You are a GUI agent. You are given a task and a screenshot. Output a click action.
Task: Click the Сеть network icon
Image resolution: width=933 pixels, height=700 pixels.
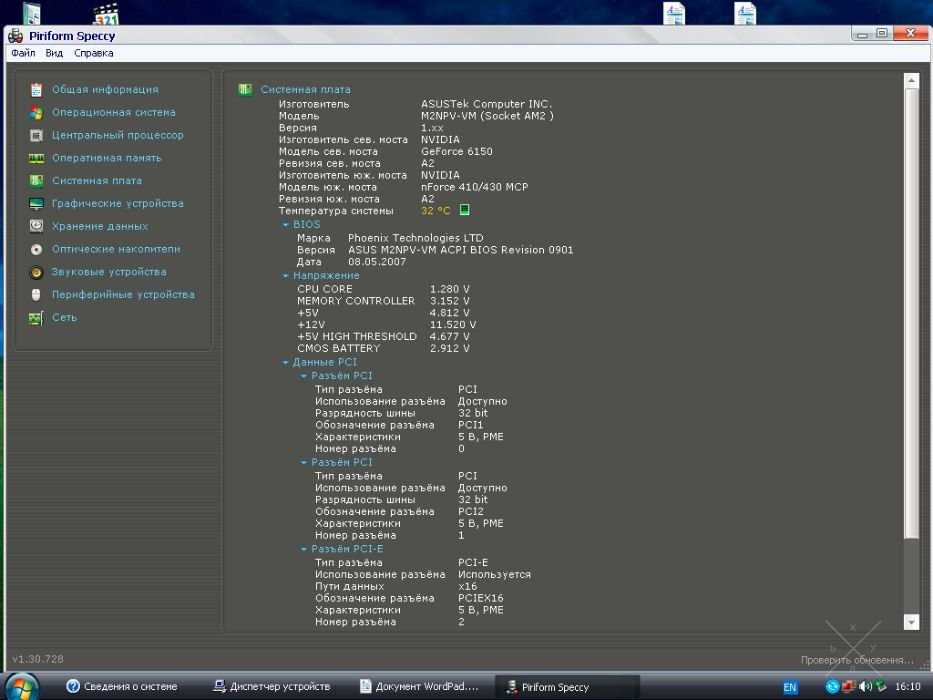(x=36, y=318)
